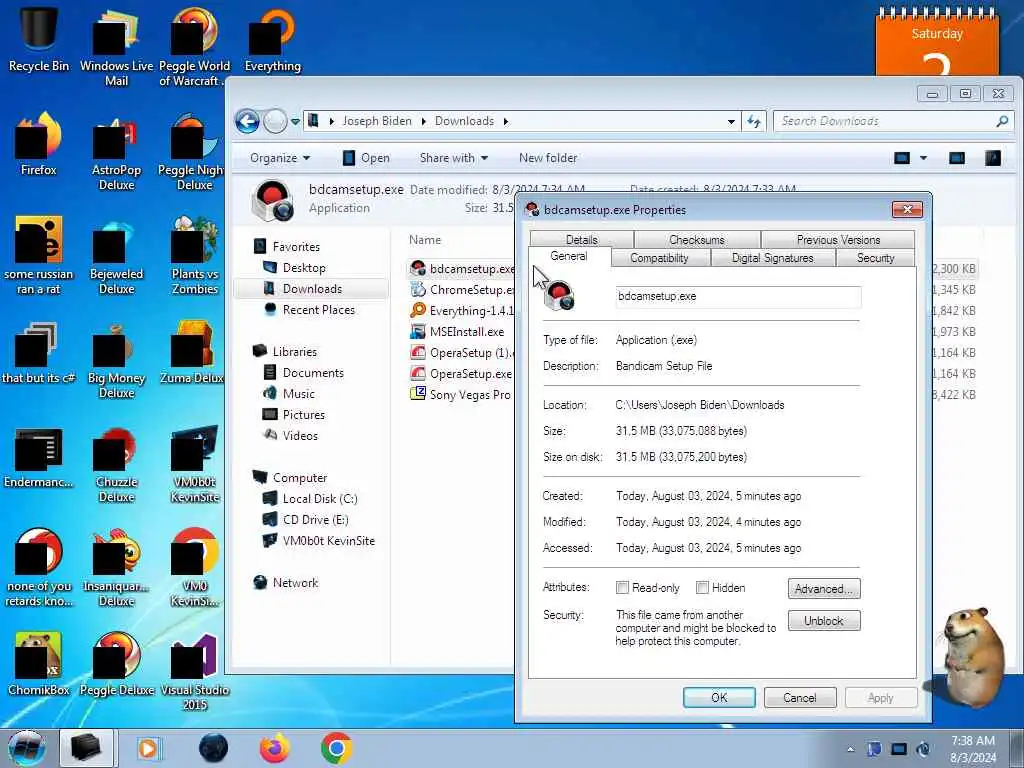Screen dimensions: 1024x768
Task: Launch Firefox from the desktop icon
Action: tap(39, 144)
